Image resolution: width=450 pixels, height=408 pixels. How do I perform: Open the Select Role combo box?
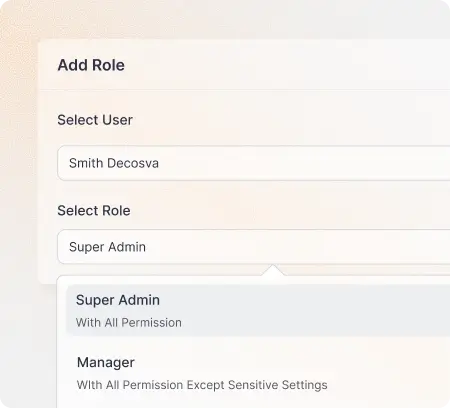click(x=254, y=247)
